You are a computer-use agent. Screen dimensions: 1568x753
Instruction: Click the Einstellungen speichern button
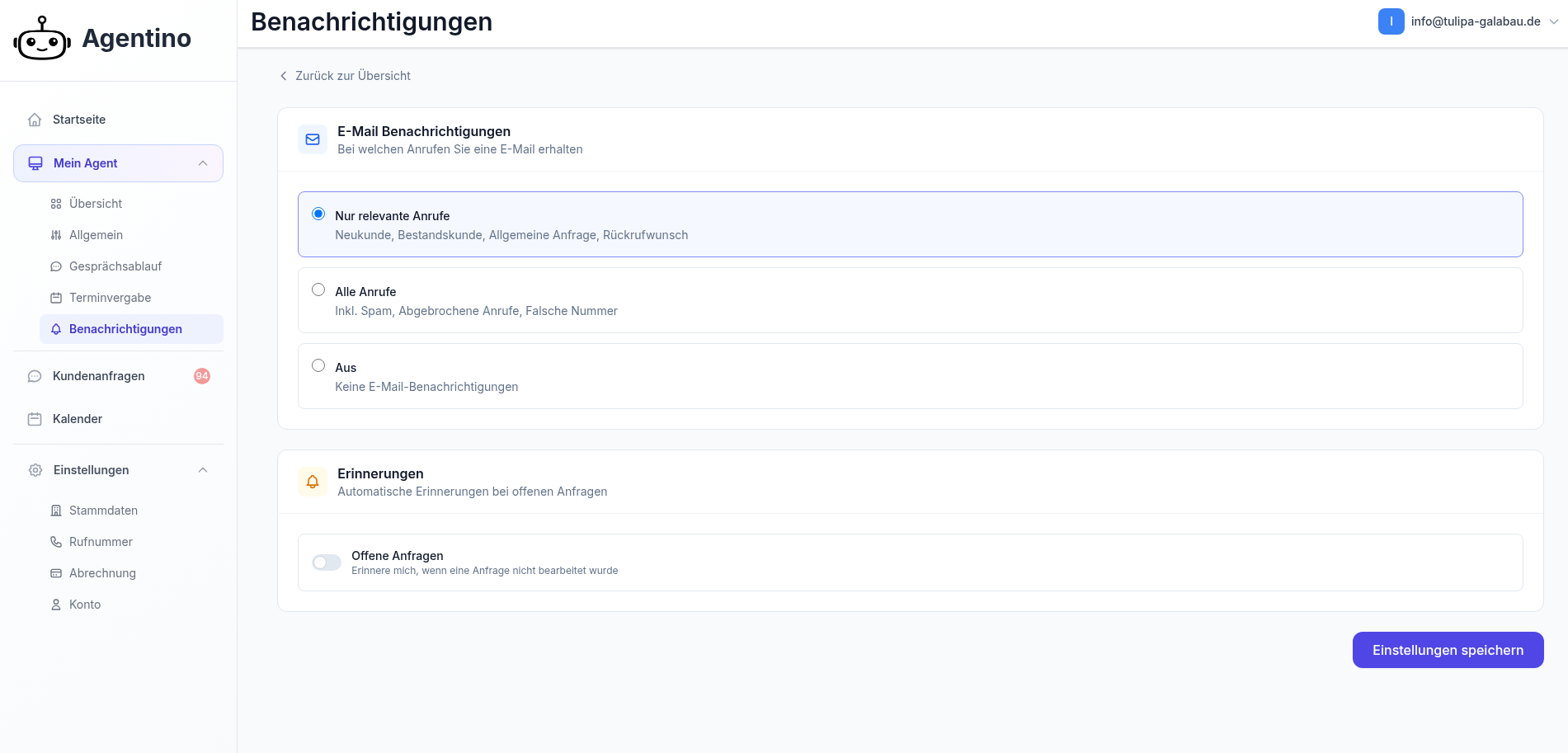1448,650
